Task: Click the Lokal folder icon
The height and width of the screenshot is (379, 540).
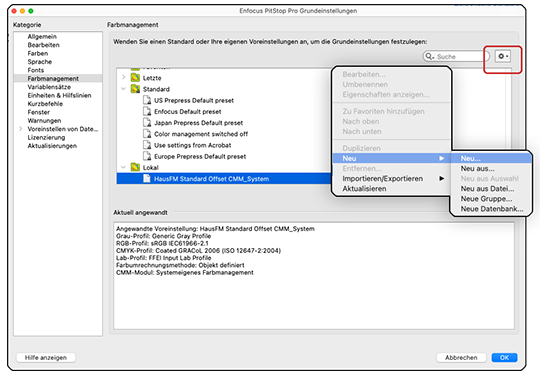Action: tap(135, 168)
